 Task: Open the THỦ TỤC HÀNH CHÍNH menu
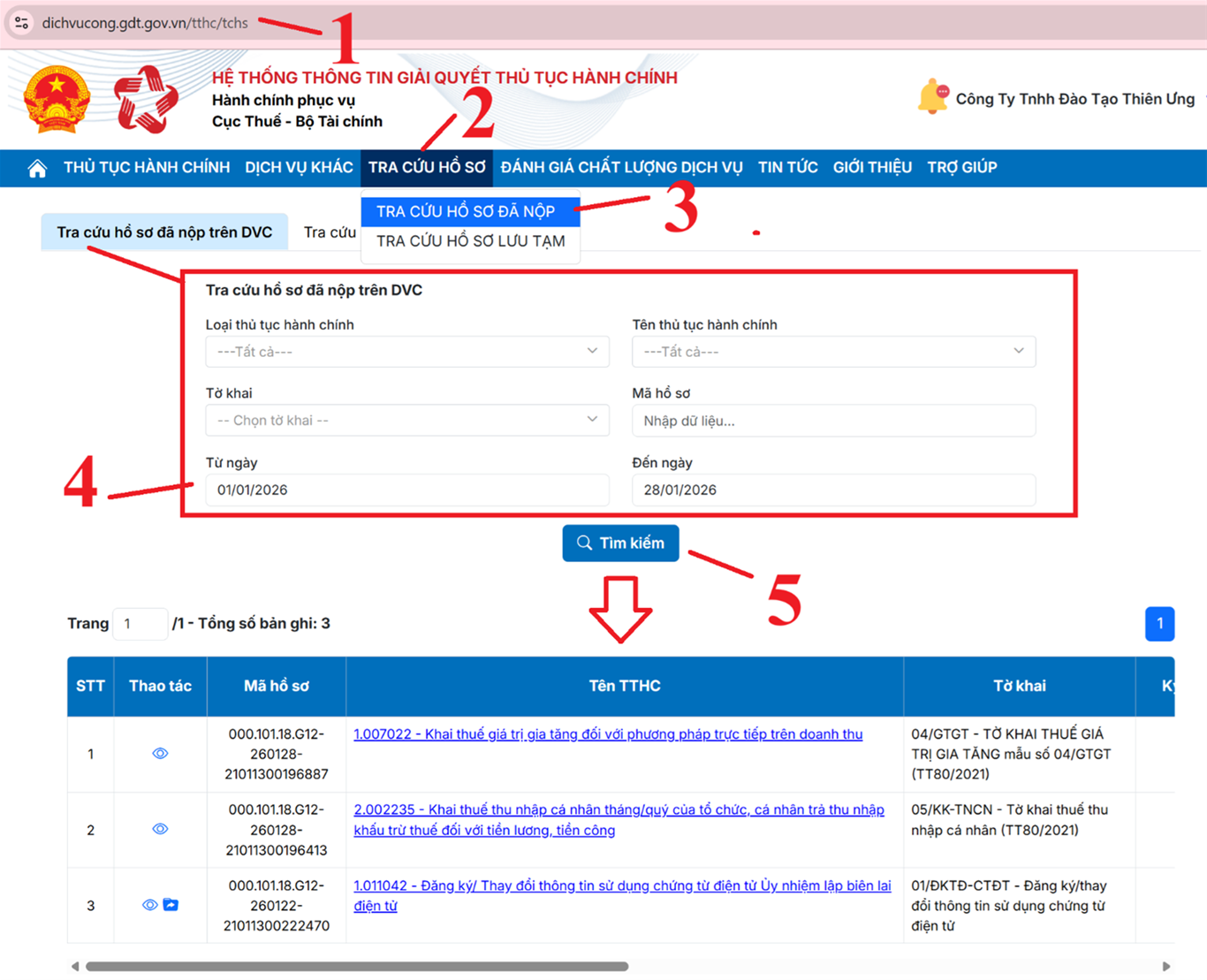pos(147,168)
